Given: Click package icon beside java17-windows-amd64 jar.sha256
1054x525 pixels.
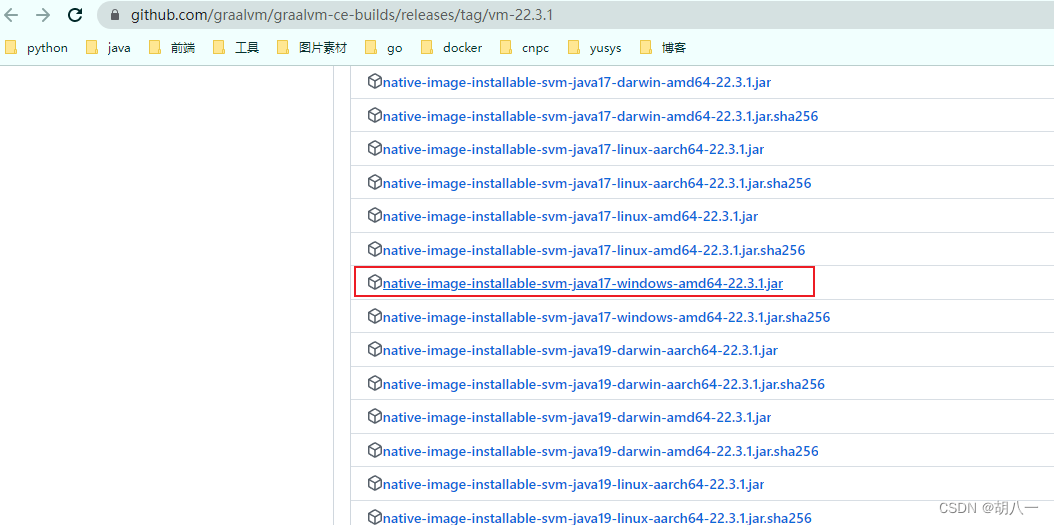Looking at the screenshot, I should pyautogui.click(x=374, y=316).
